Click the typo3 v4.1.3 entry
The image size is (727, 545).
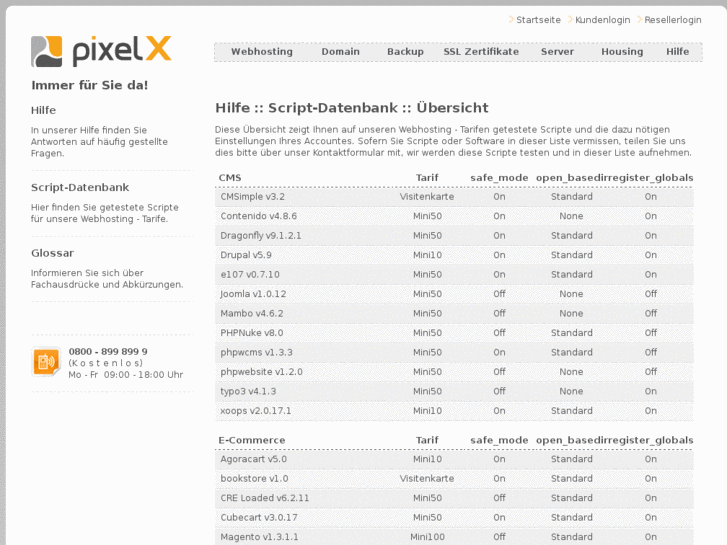tap(248, 391)
